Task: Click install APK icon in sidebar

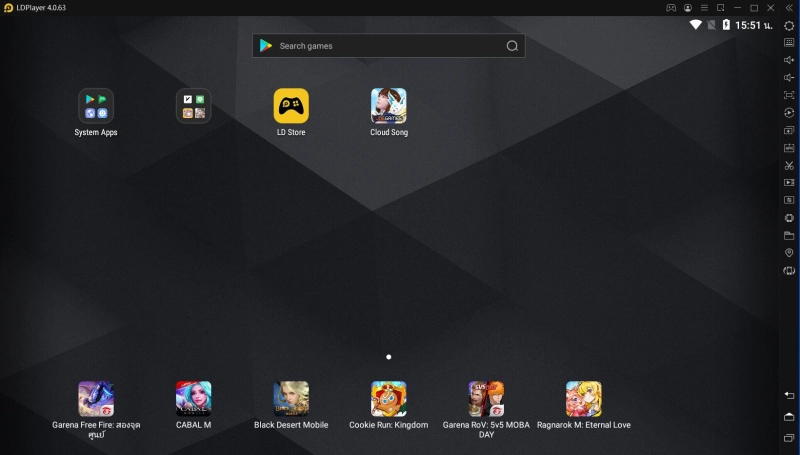Action: 789,148
